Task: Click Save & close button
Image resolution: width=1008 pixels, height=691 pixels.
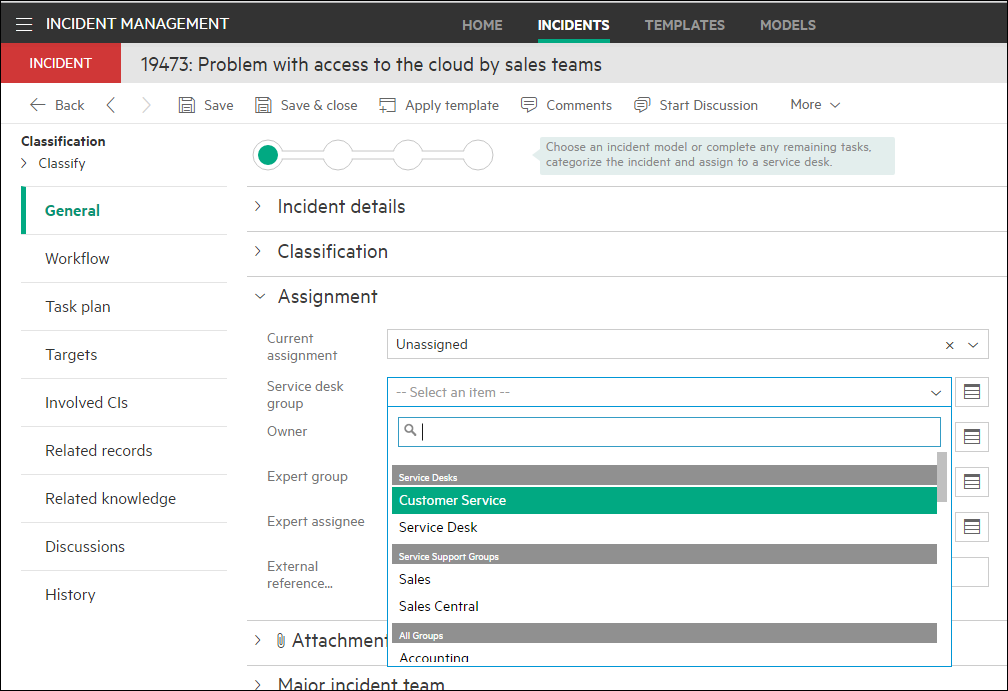Action: [307, 105]
